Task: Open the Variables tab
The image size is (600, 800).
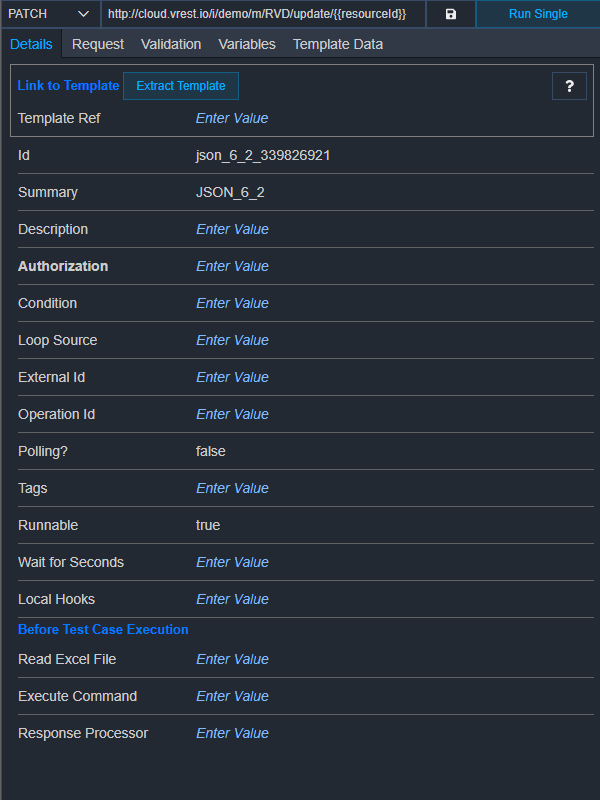Action: [247, 44]
